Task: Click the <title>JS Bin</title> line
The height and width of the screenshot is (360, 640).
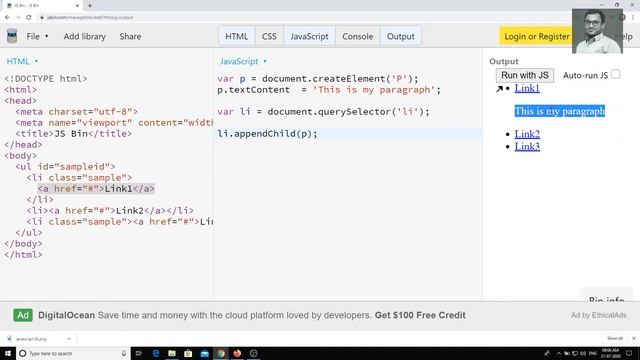Action: (74, 134)
